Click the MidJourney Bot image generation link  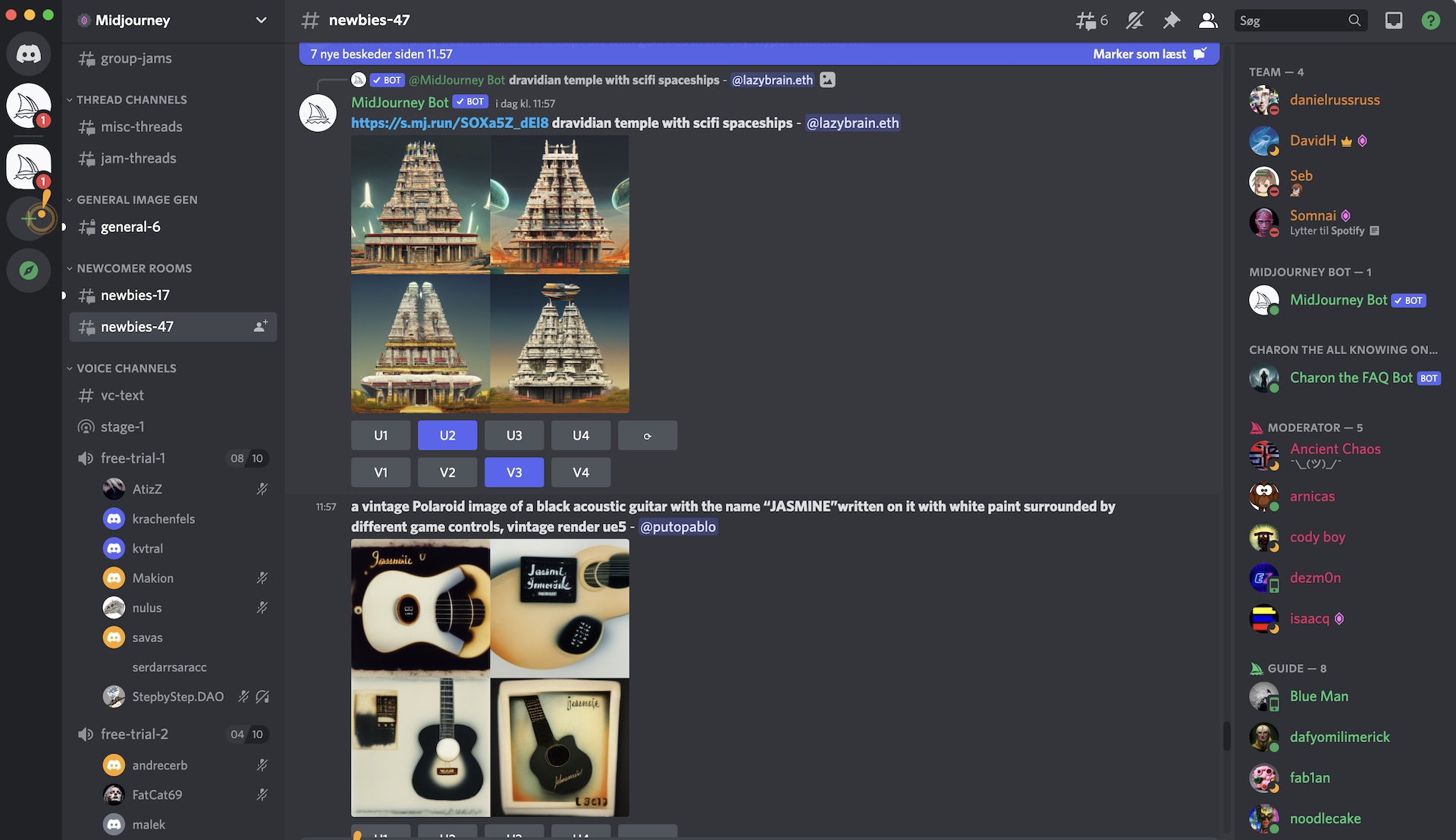coord(449,122)
